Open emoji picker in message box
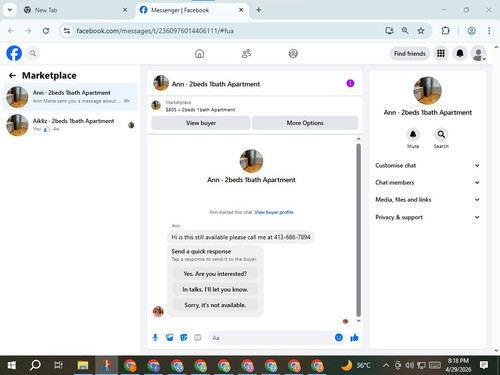This screenshot has width=500, height=375. pos(339,337)
